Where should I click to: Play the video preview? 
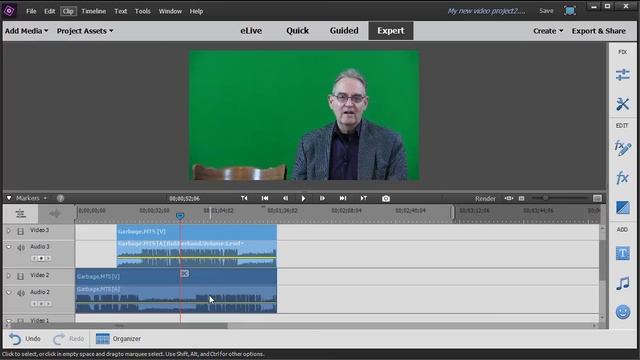pos(303,198)
